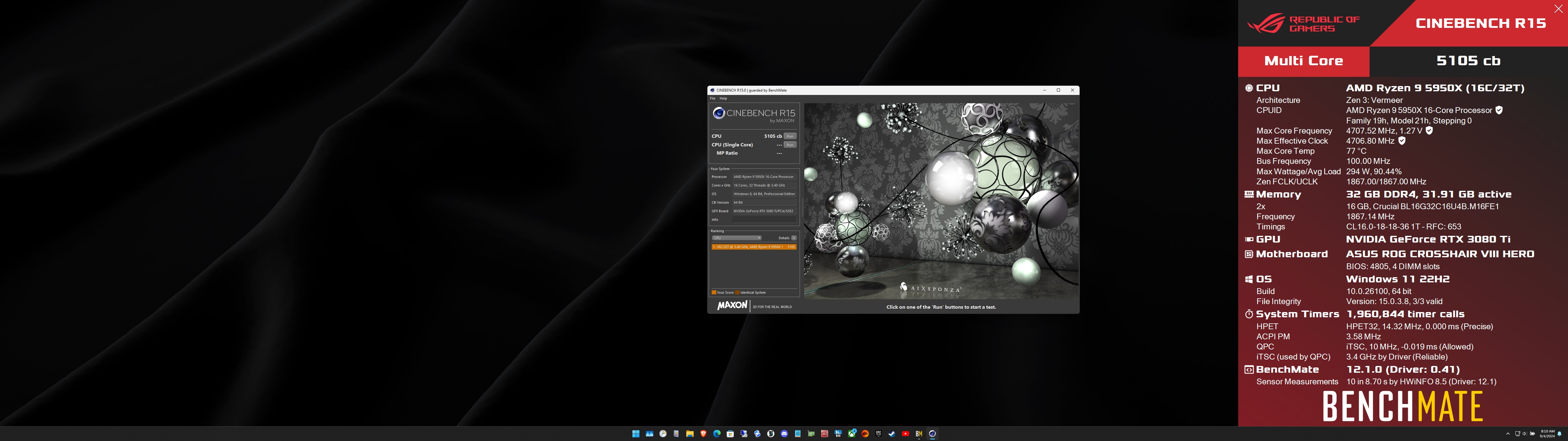
Task: Open the clock app in taskbar
Action: tap(663, 434)
